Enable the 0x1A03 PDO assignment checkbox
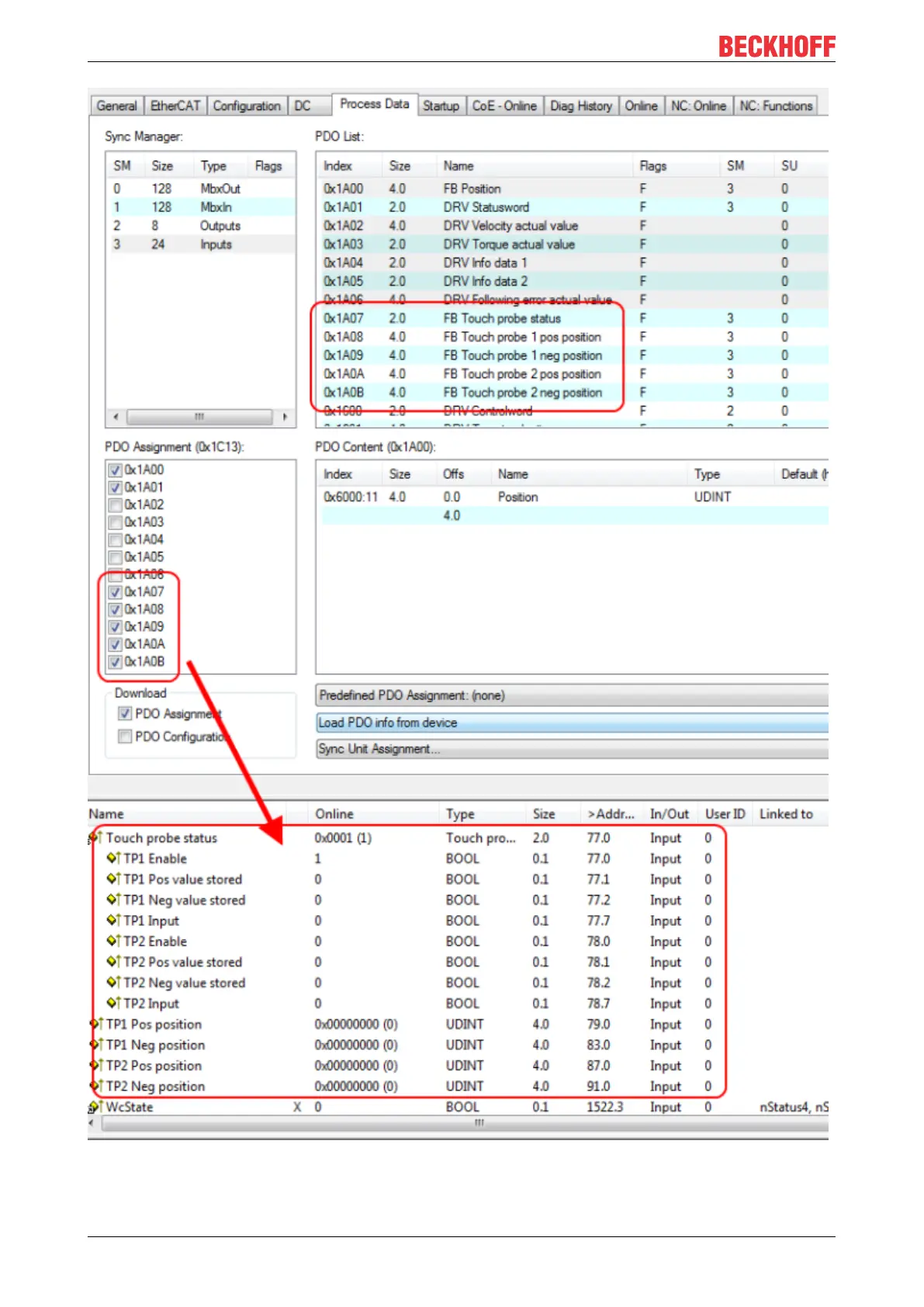This screenshot has height=1307, width=924. point(116,522)
